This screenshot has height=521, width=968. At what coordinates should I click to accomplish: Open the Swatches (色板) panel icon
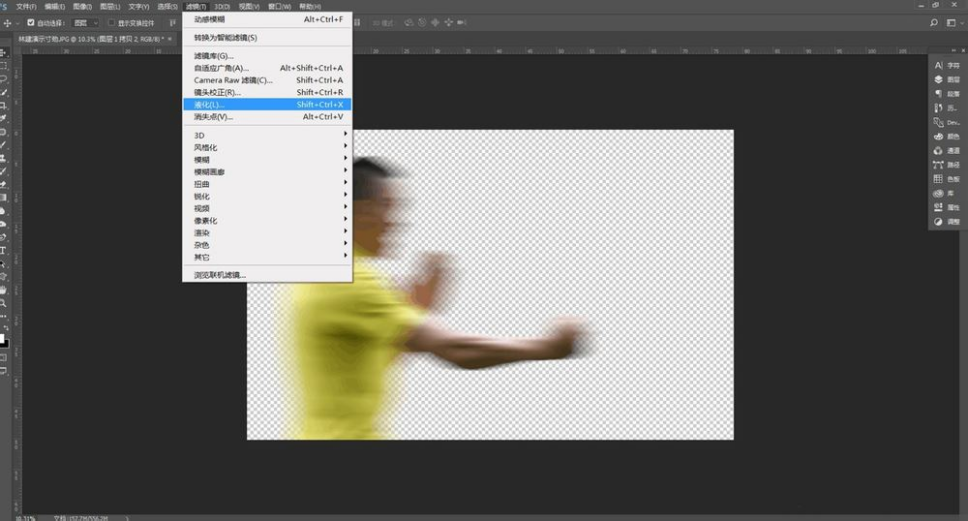pos(938,178)
